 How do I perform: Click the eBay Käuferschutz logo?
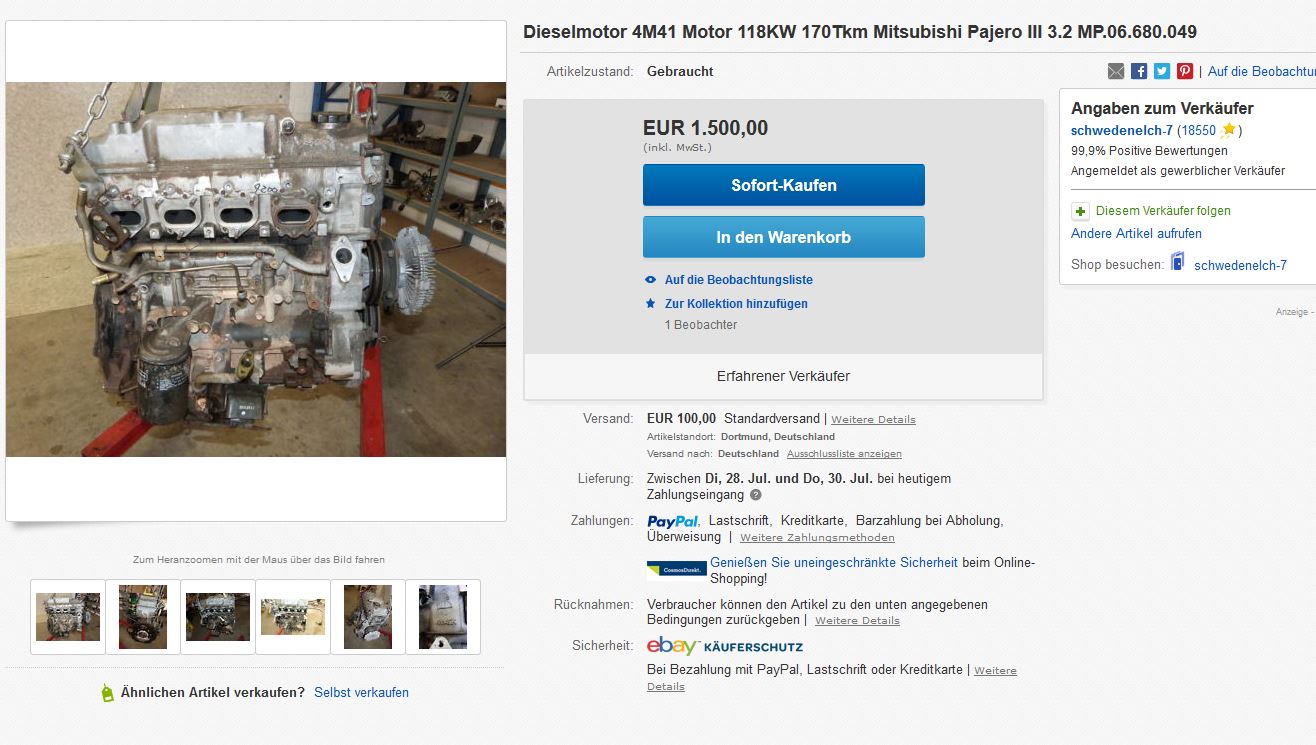tap(725, 646)
